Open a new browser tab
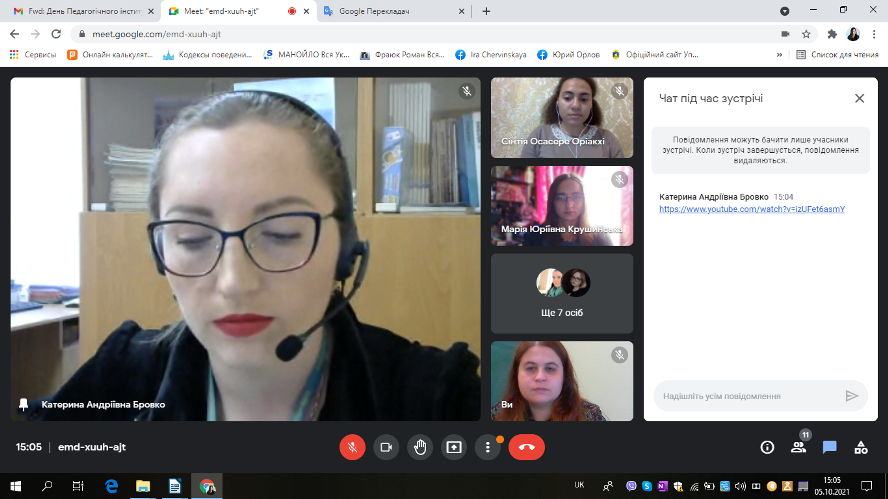This screenshot has height=499, width=888. click(486, 11)
